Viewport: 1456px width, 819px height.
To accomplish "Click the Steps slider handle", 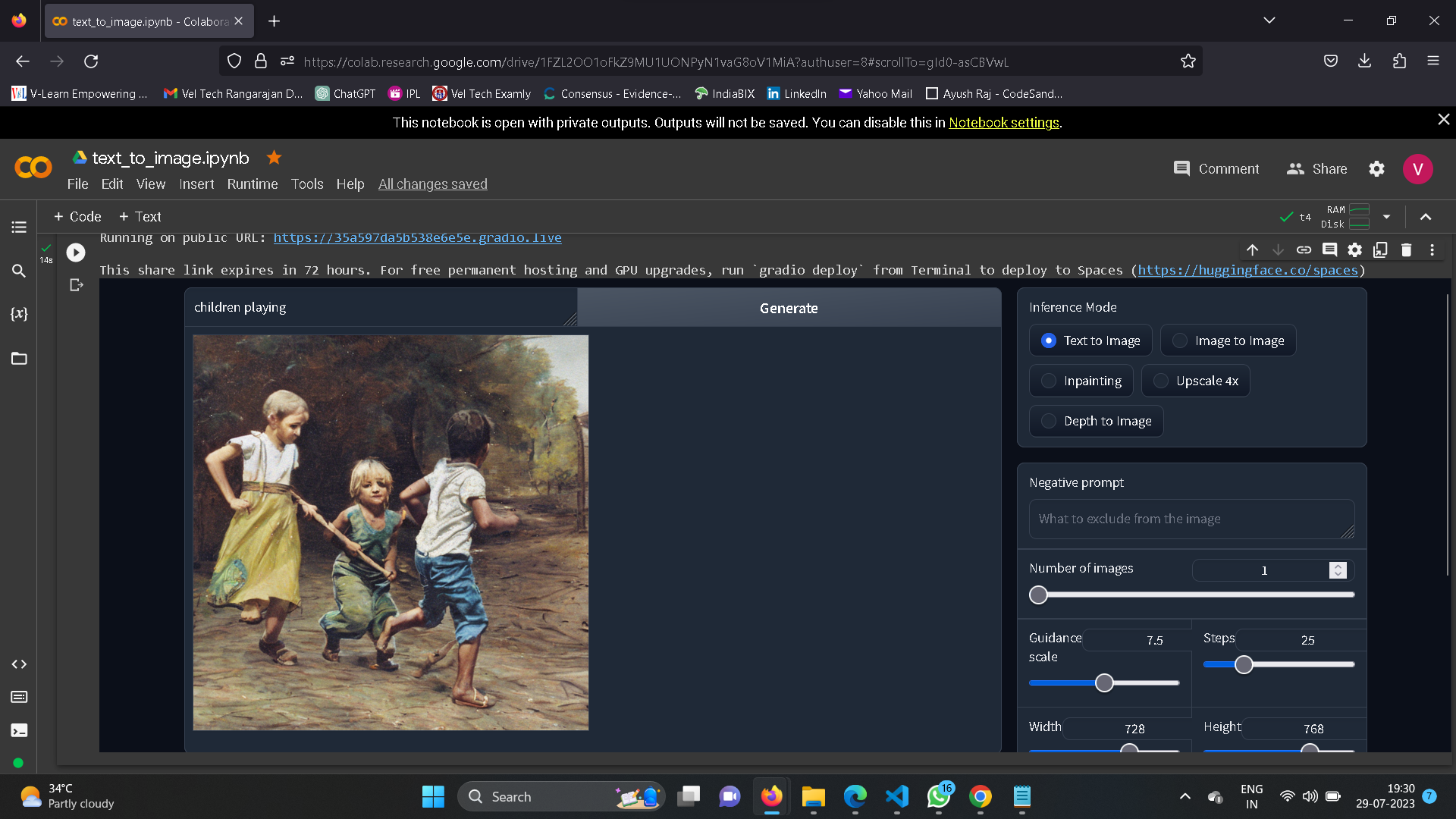I will point(1244,665).
